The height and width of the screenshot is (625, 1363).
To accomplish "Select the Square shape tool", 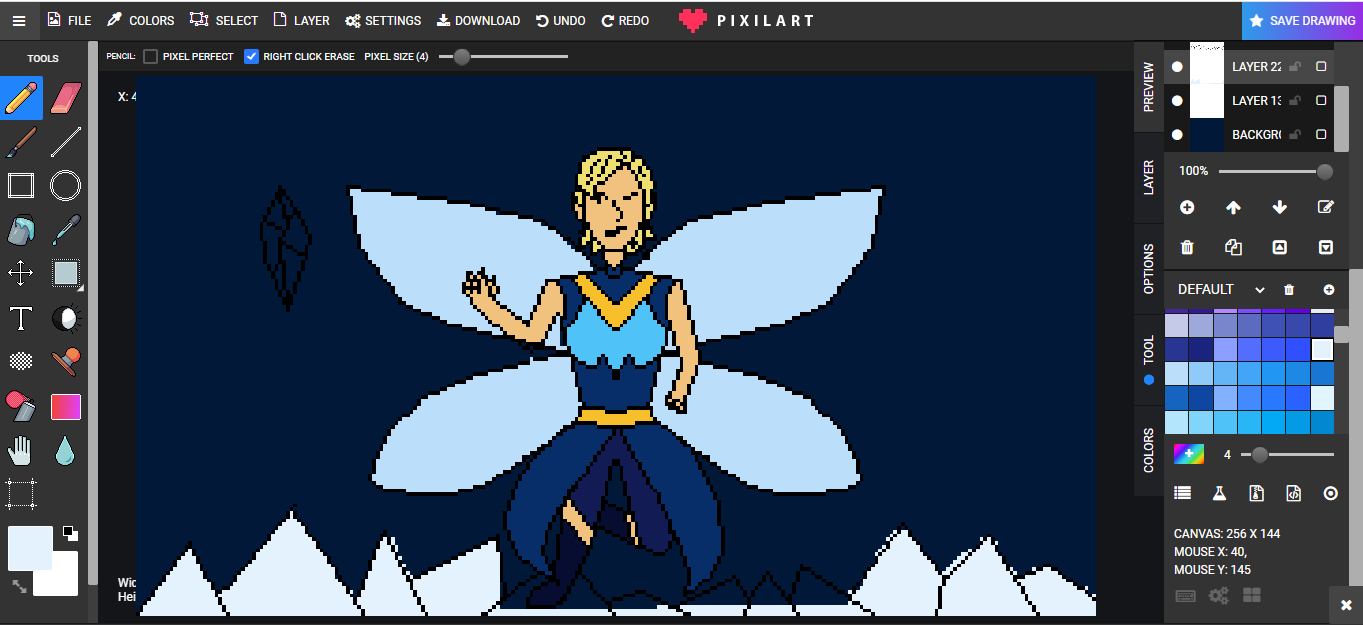I will pyautogui.click(x=22, y=186).
